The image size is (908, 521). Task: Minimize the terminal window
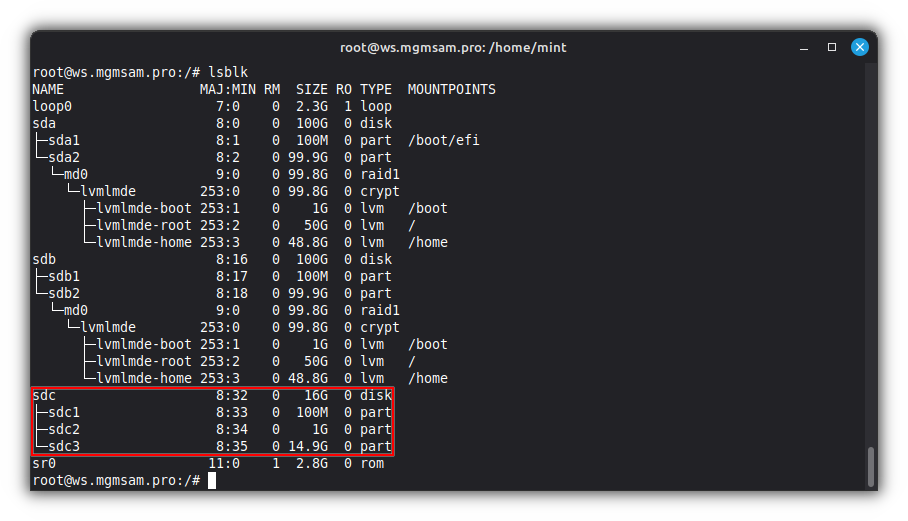pos(804,47)
